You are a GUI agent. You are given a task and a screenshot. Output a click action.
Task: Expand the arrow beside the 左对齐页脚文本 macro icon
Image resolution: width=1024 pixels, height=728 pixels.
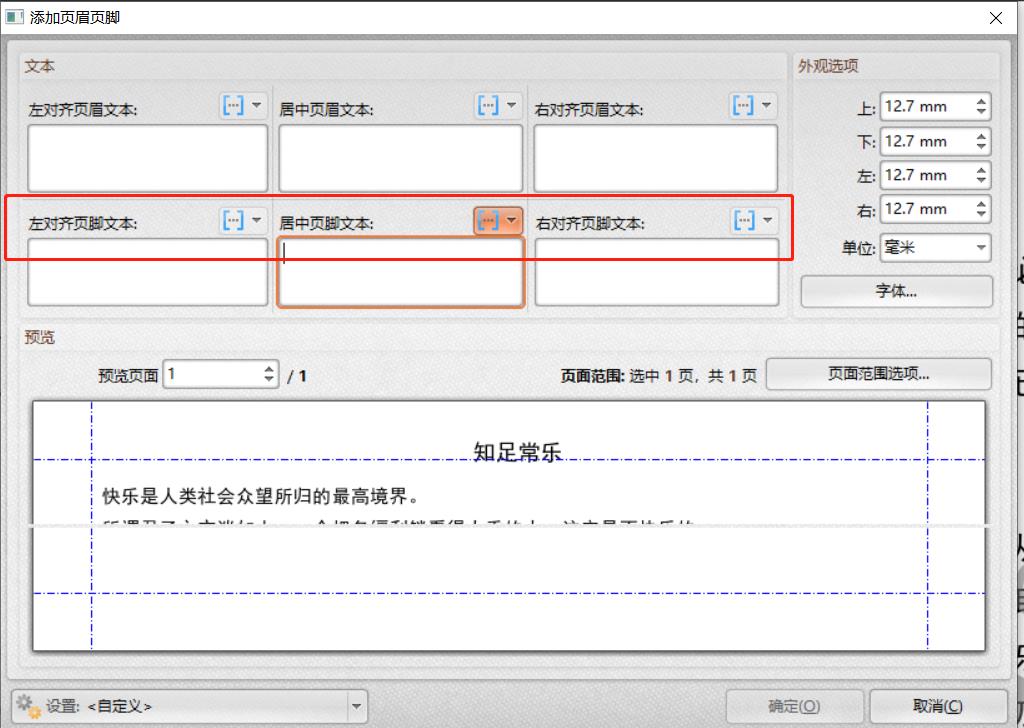257,220
